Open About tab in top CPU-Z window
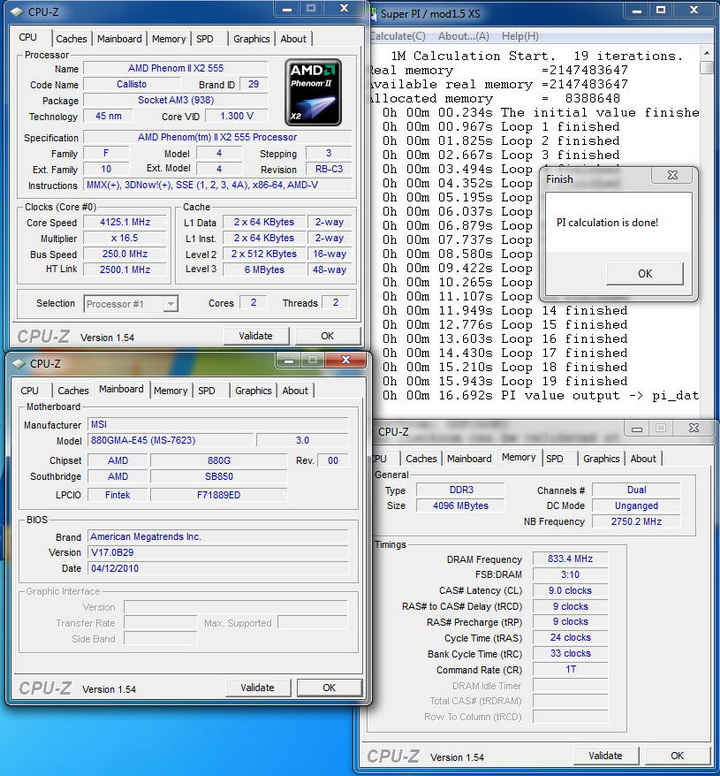This screenshot has width=720, height=776. pyautogui.click(x=293, y=39)
